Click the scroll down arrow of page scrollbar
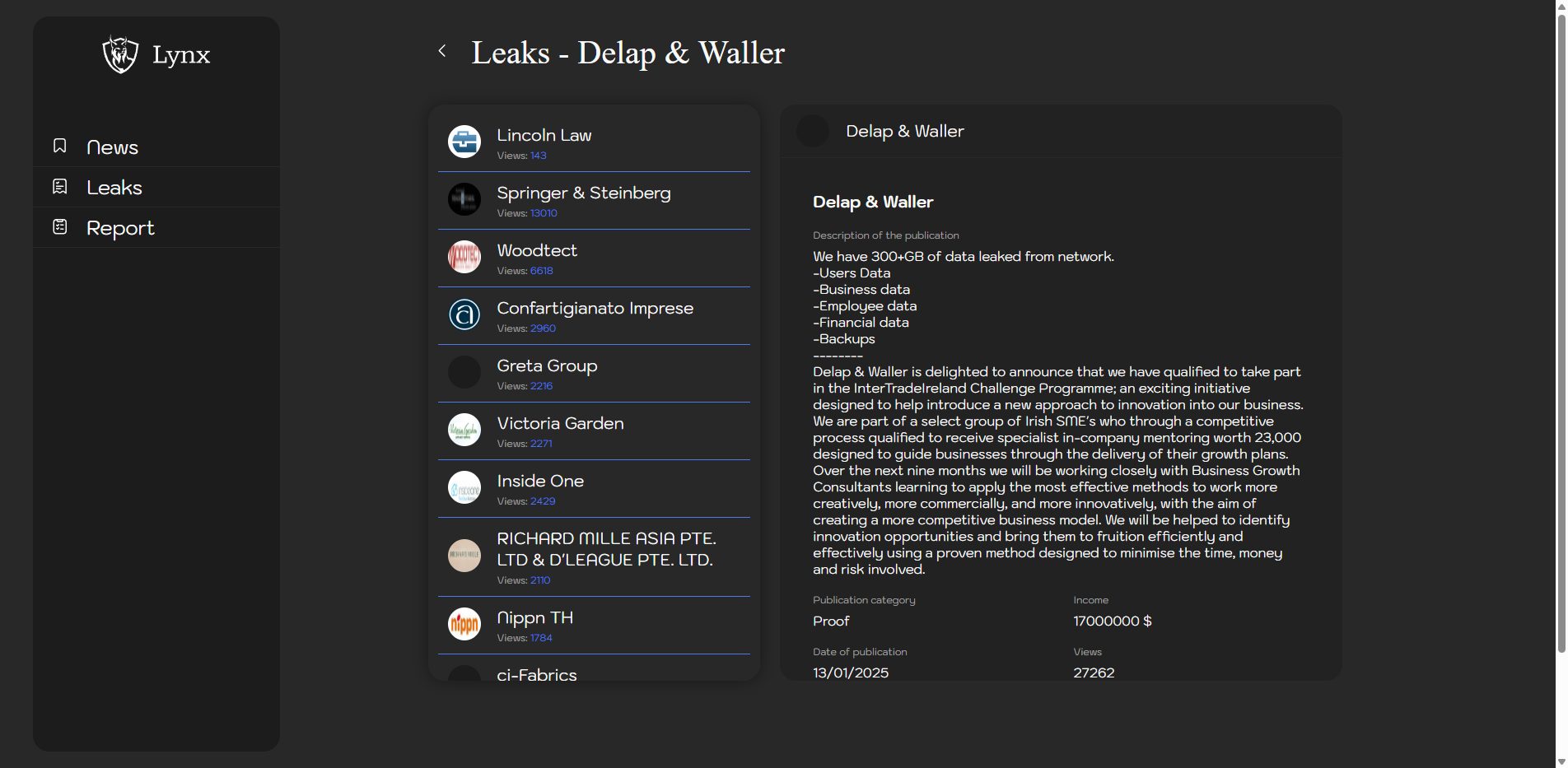The height and width of the screenshot is (768, 1568). point(1561,761)
